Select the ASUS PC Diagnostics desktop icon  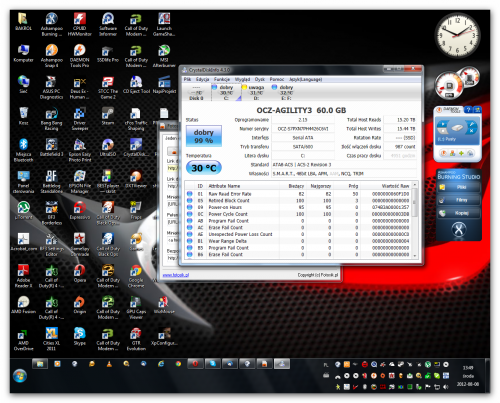[52, 87]
